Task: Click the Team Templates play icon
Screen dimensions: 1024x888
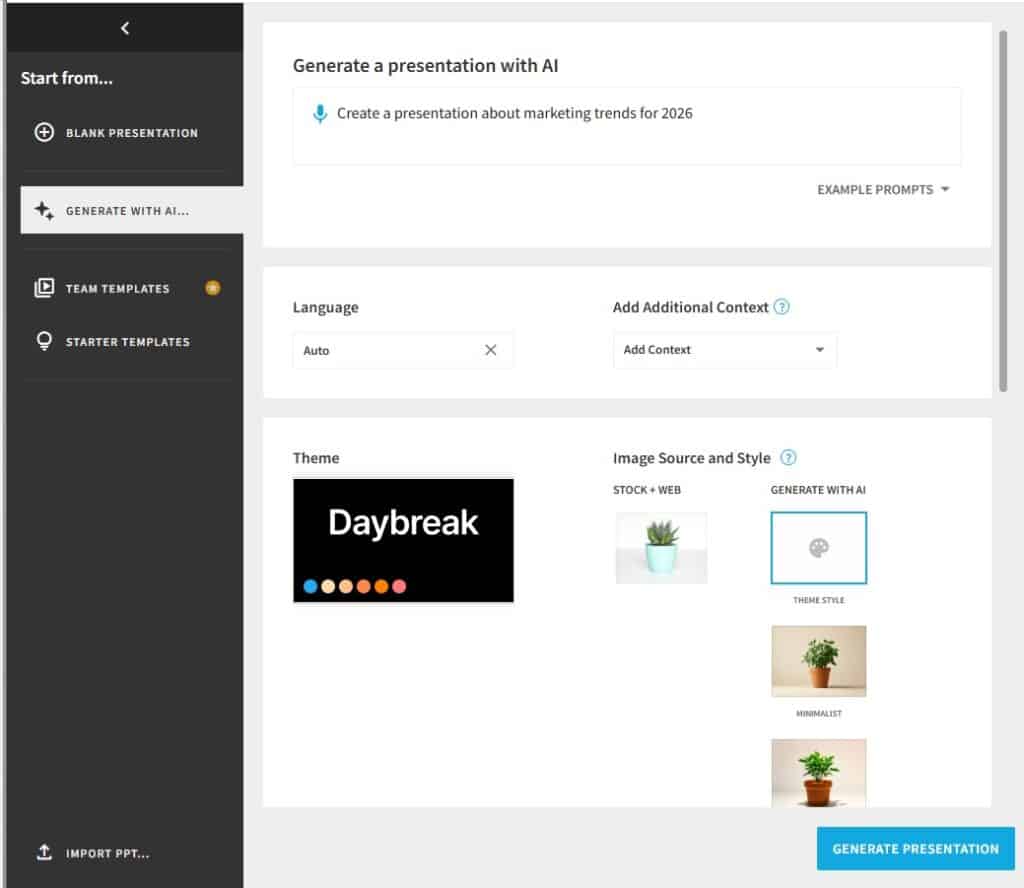Action: click(x=44, y=288)
